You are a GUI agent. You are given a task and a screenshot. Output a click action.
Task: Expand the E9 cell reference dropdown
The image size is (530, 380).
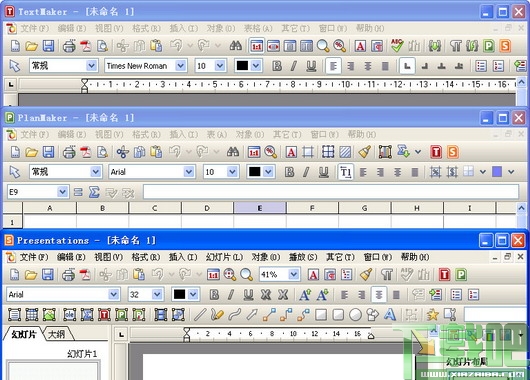[62, 192]
